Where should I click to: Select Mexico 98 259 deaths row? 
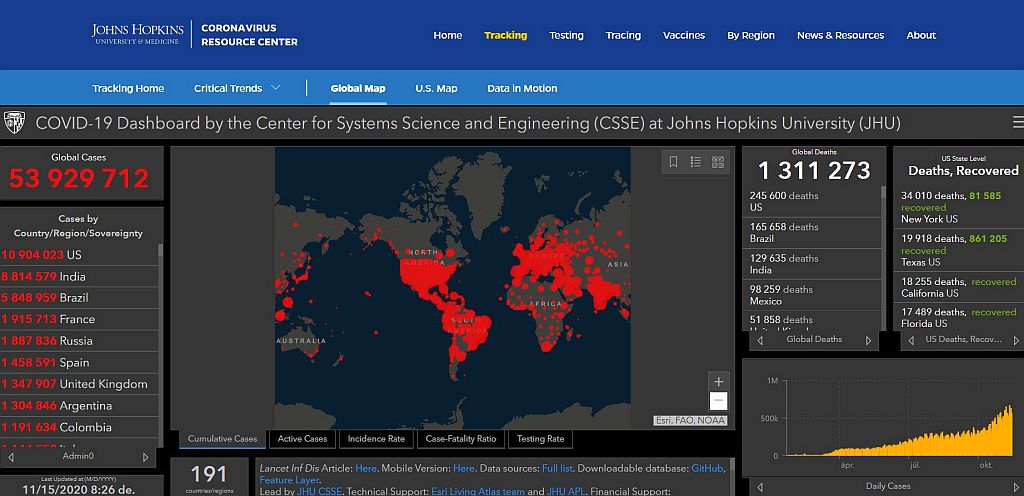(812, 295)
